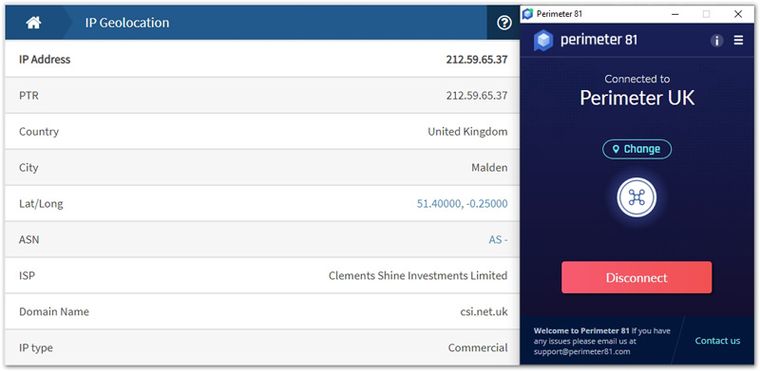Viewport: 760px width, 371px height.
Task: Click the 'Lat/Long' row label
Action: 41,204
